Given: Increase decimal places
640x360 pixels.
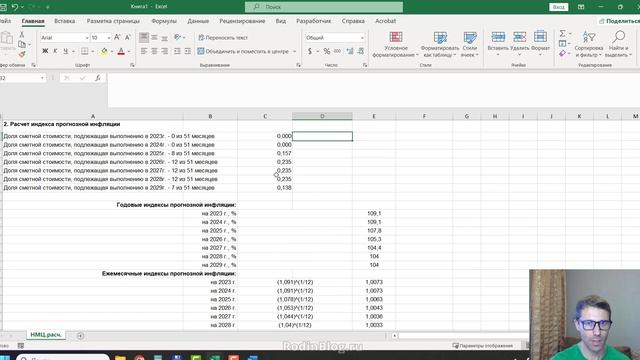Looking at the screenshot, I should click(x=350, y=51).
